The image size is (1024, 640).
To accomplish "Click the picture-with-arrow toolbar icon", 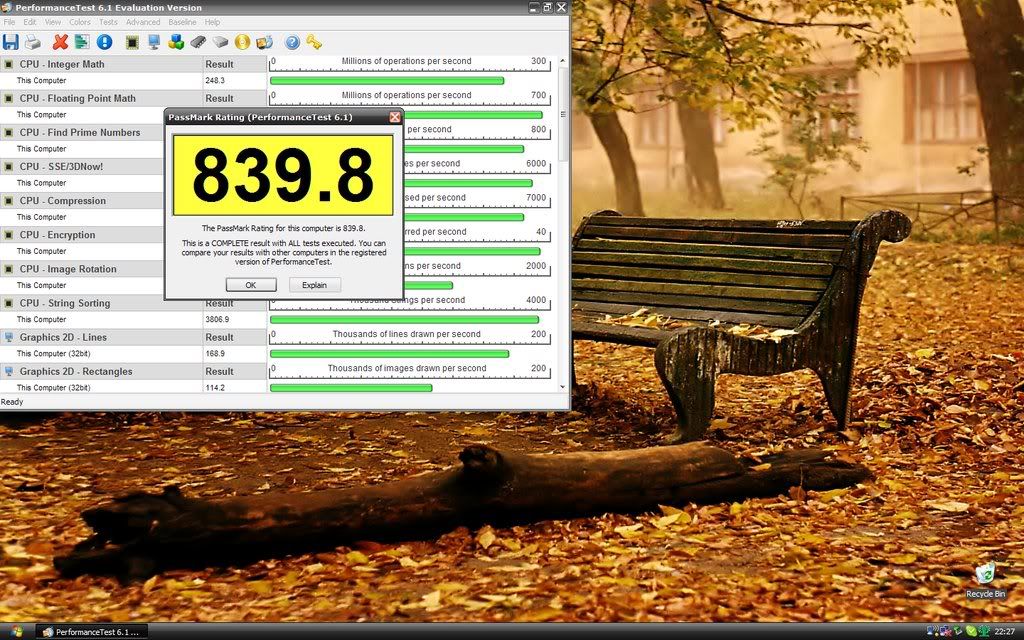I will (264, 42).
